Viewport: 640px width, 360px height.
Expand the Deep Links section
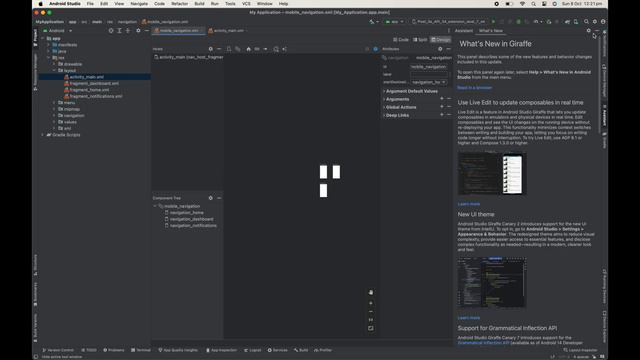pos(384,115)
